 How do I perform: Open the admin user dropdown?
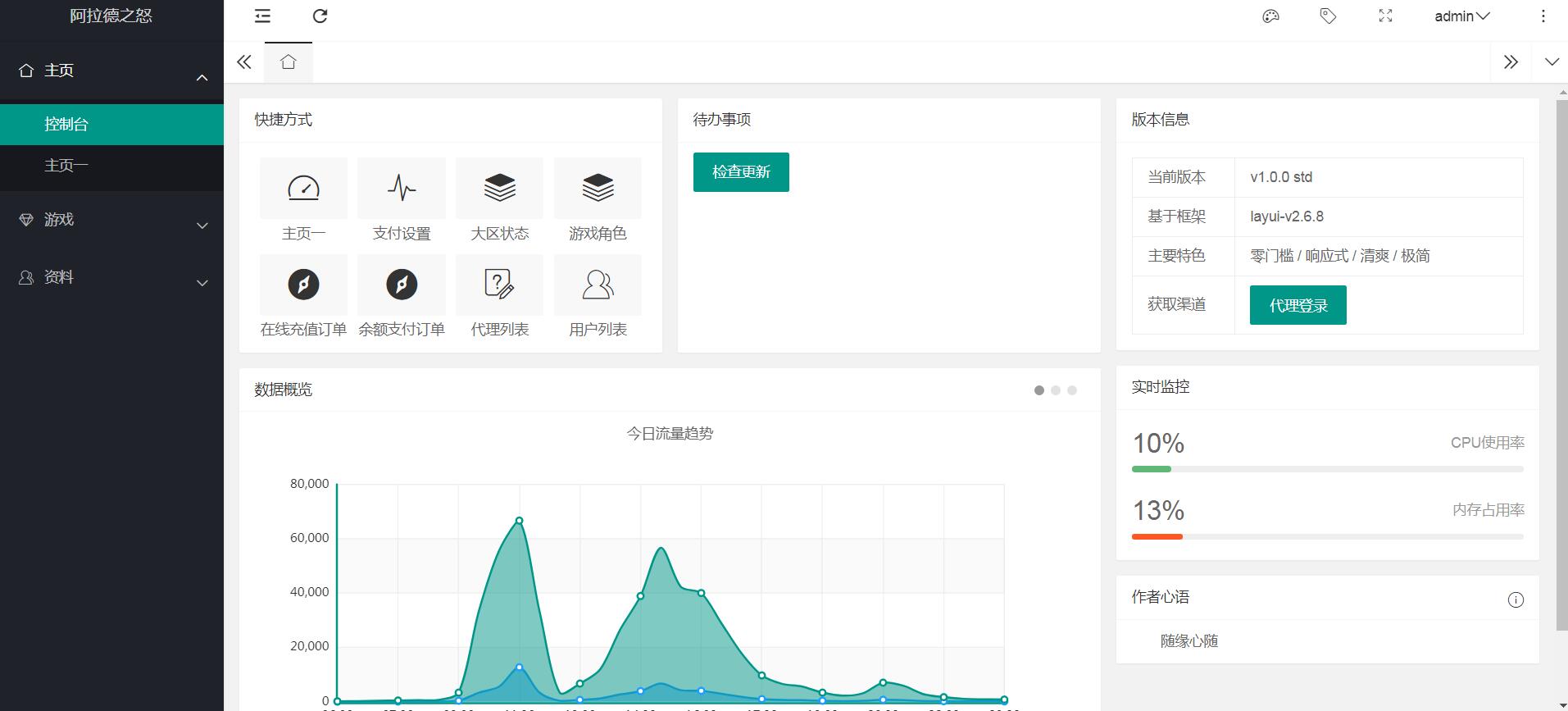1461,16
